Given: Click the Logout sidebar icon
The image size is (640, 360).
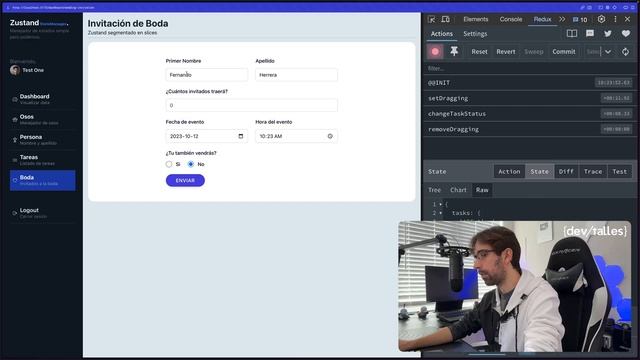Looking at the screenshot, I should (x=15, y=213).
